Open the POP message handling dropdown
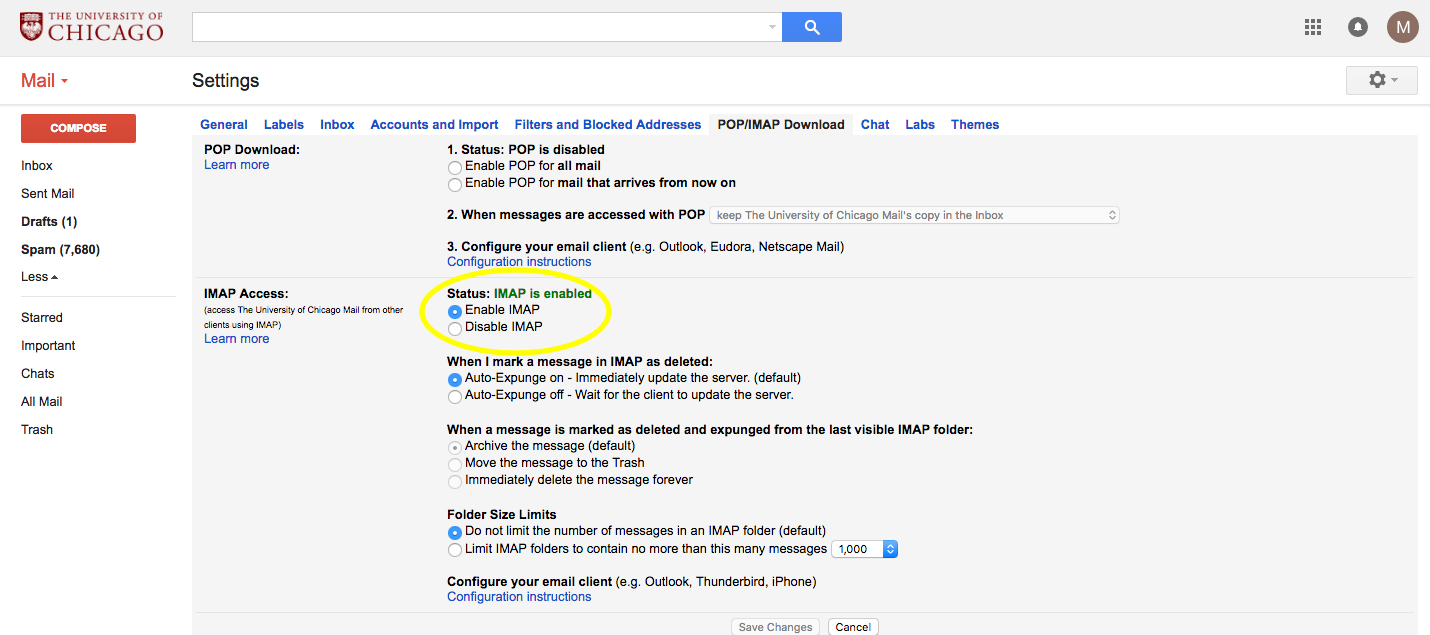The width and height of the screenshot is (1430, 635). click(x=914, y=215)
